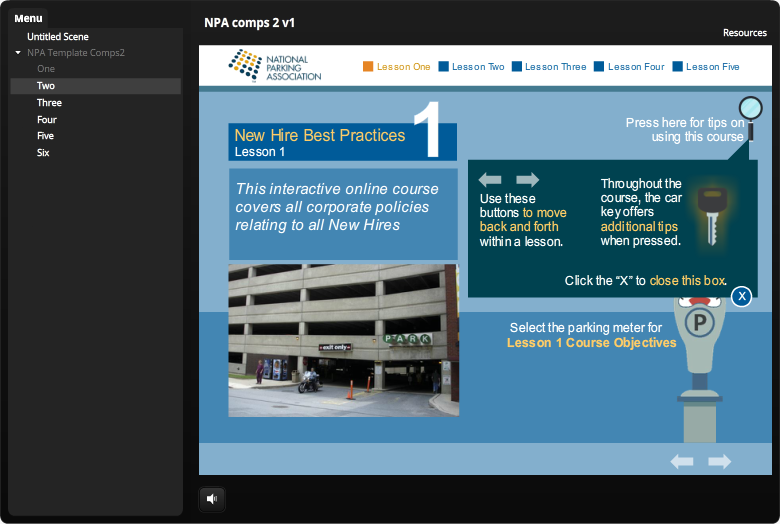Mute audio with the speaker button
The height and width of the screenshot is (524, 780).
click(212, 498)
